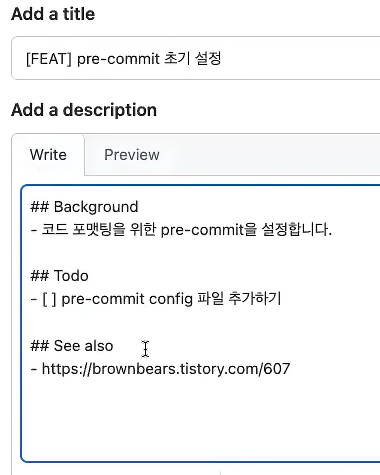Screen dimensions: 380x475
Task: Click the word "pre-commit" in the title field
Action: [118, 59]
